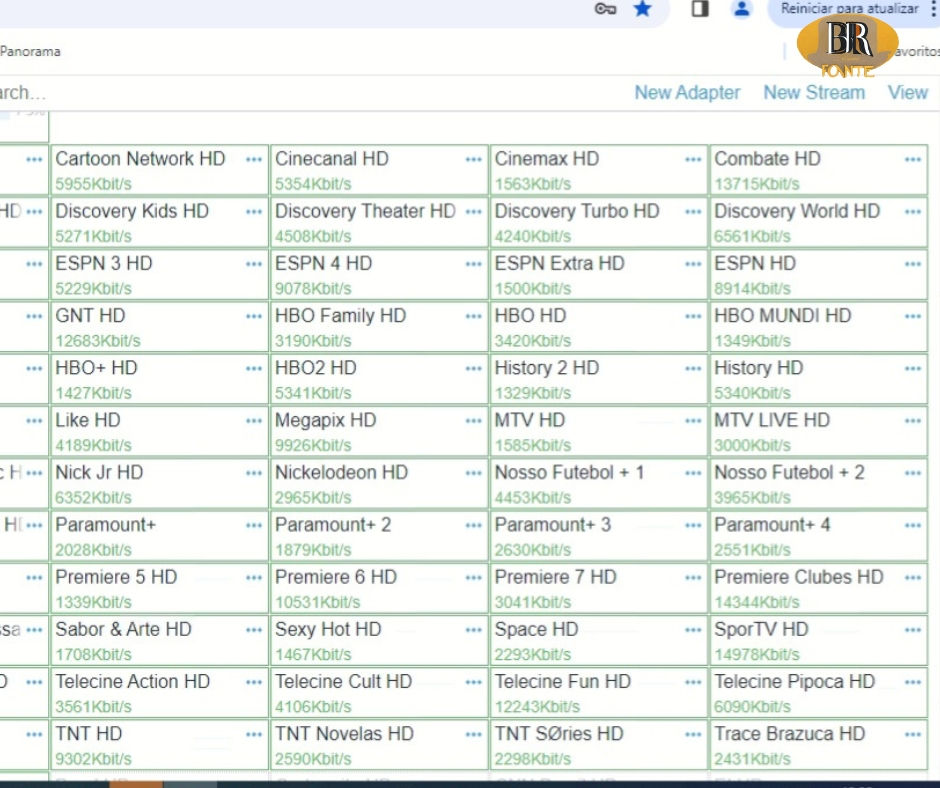Click New Stream link
This screenshot has height=788, width=940.
(x=814, y=92)
